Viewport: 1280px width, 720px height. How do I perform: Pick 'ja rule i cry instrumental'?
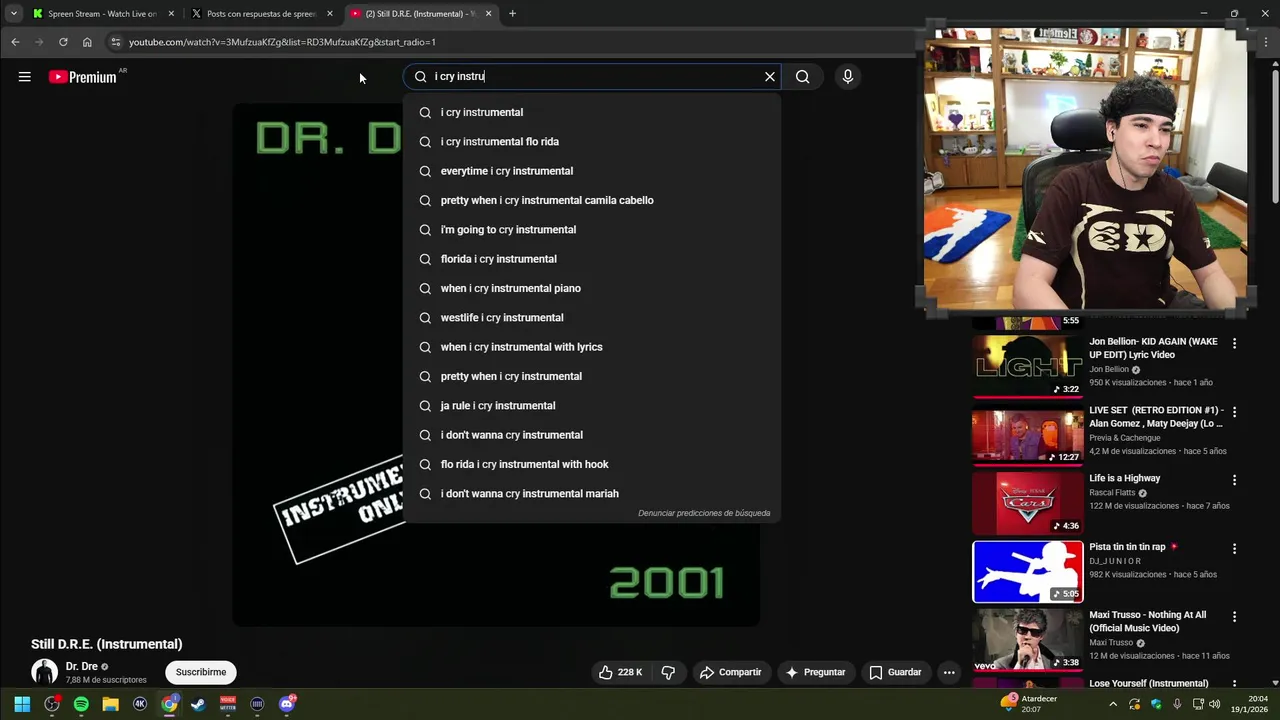[592, 406]
